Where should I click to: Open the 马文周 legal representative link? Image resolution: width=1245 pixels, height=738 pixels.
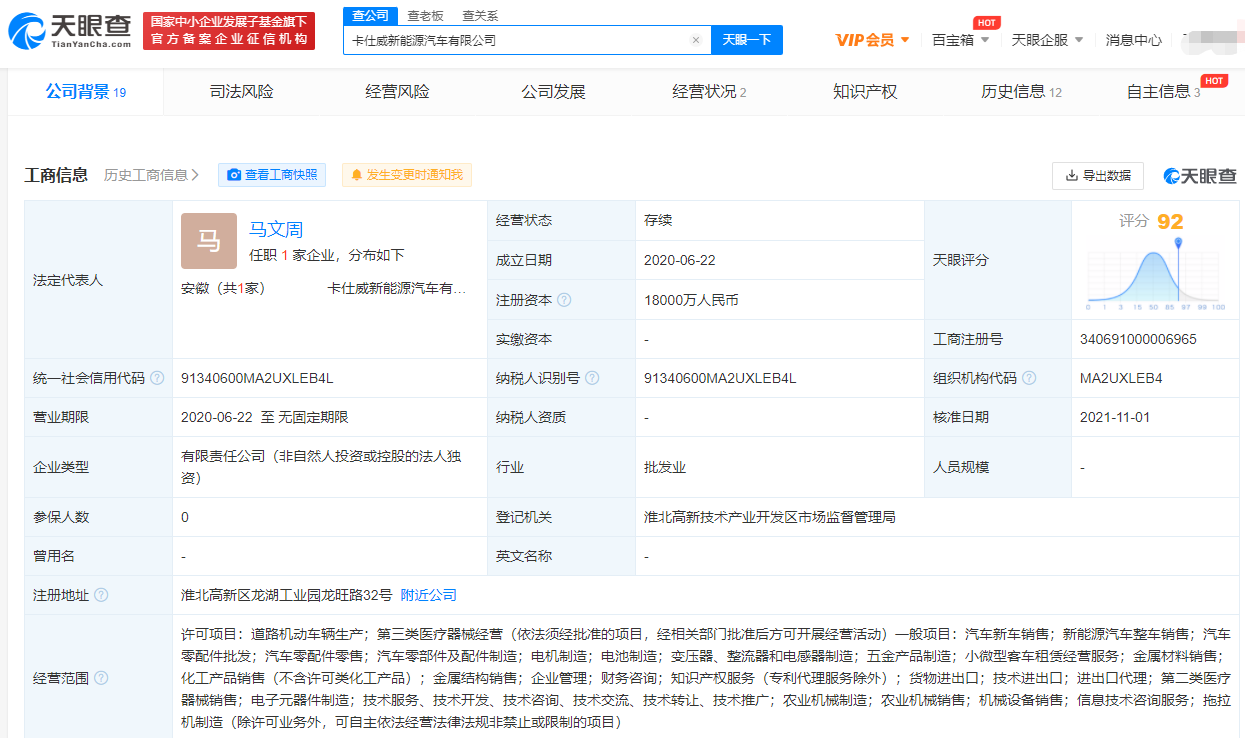click(276, 230)
